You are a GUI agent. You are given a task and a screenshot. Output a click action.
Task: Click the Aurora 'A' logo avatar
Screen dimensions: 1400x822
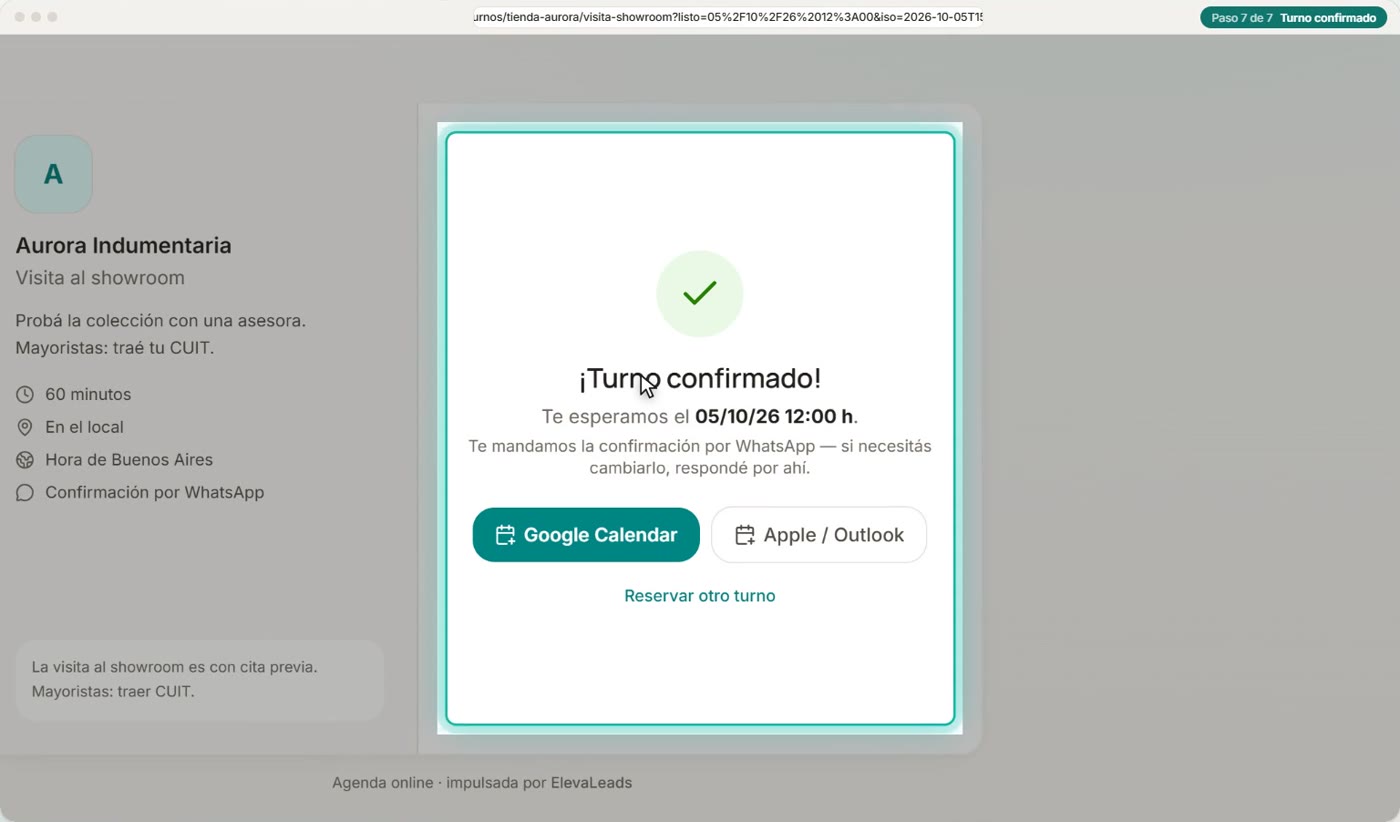[x=54, y=174]
